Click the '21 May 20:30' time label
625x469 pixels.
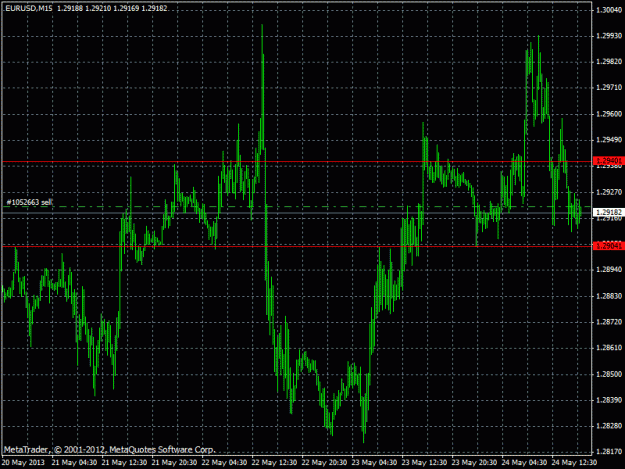[174, 463]
